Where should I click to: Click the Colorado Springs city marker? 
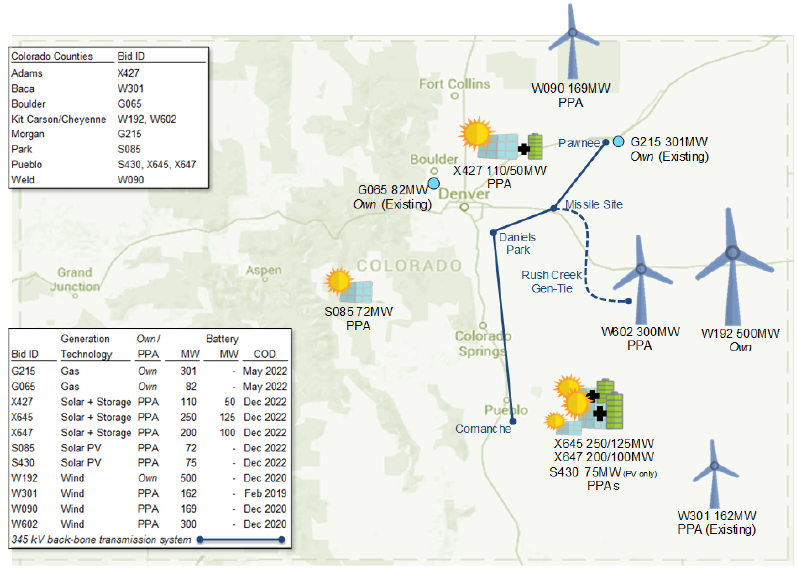click(x=483, y=325)
